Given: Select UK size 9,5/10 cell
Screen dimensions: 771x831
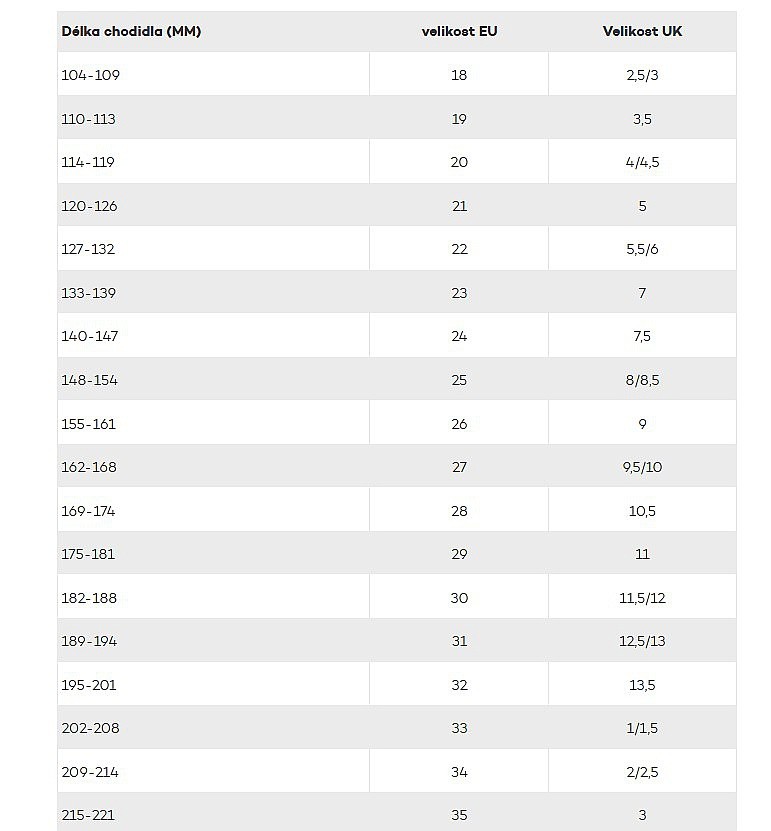Looking at the screenshot, I should coord(642,467).
